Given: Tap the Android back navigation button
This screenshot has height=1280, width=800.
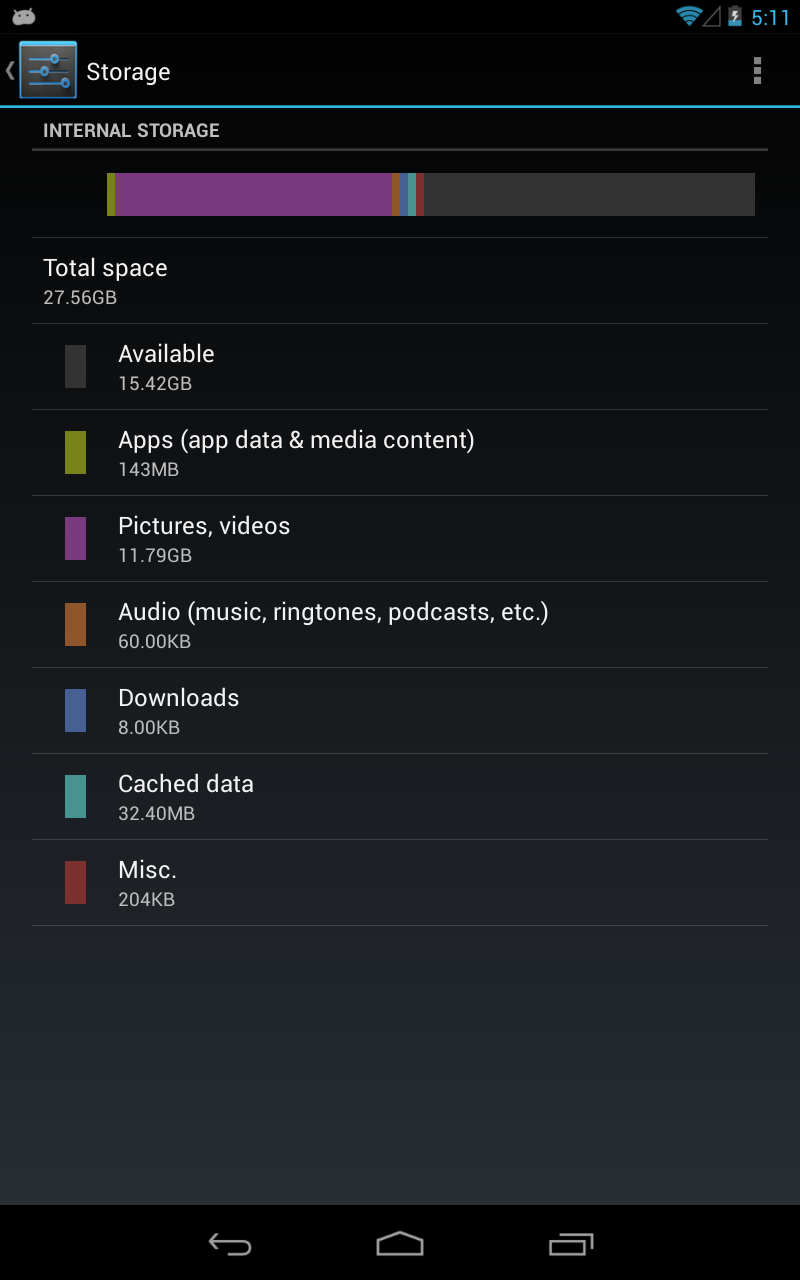Looking at the screenshot, I should 230,1244.
